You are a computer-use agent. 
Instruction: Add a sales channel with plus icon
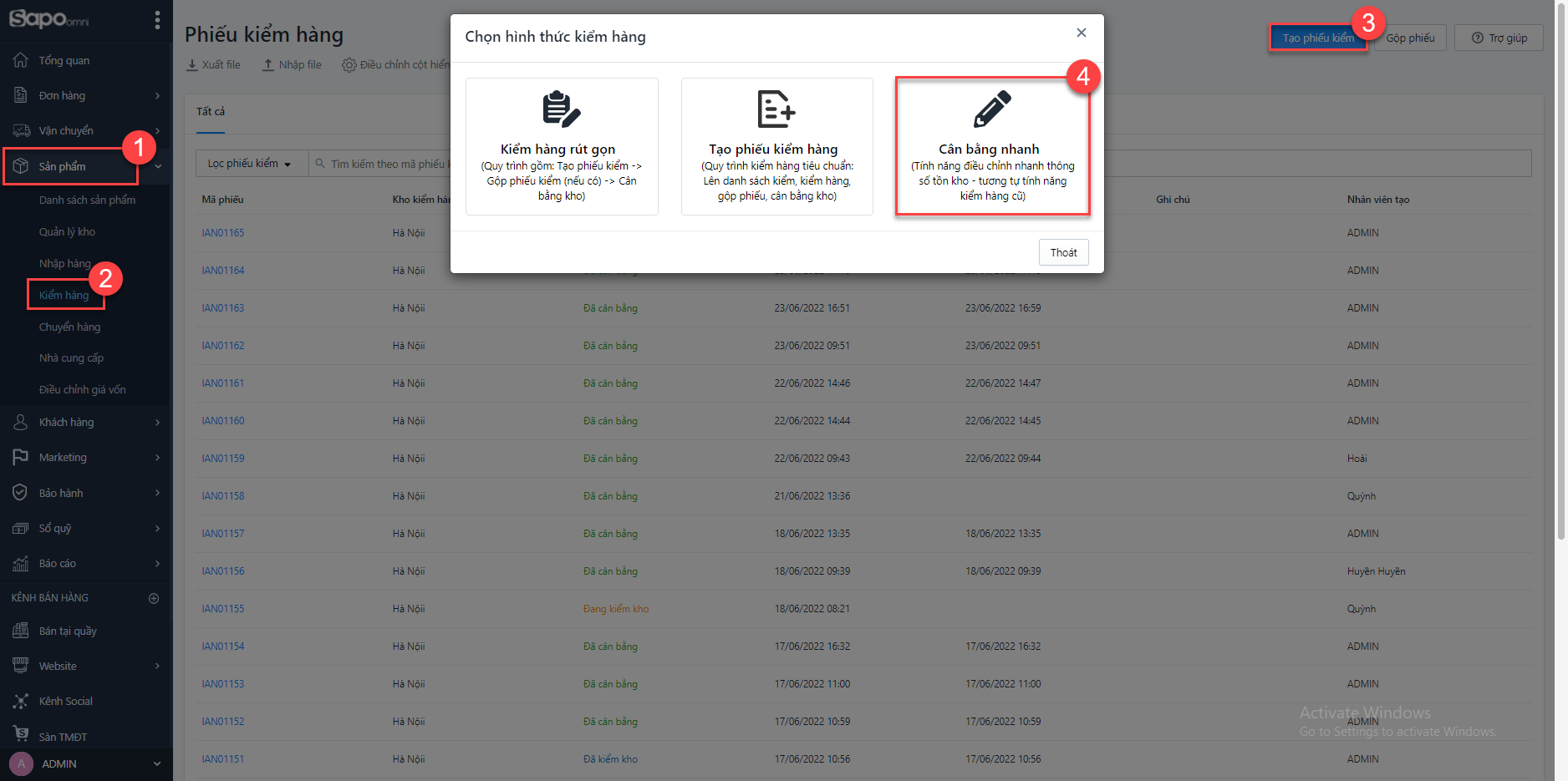pyautogui.click(x=154, y=598)
